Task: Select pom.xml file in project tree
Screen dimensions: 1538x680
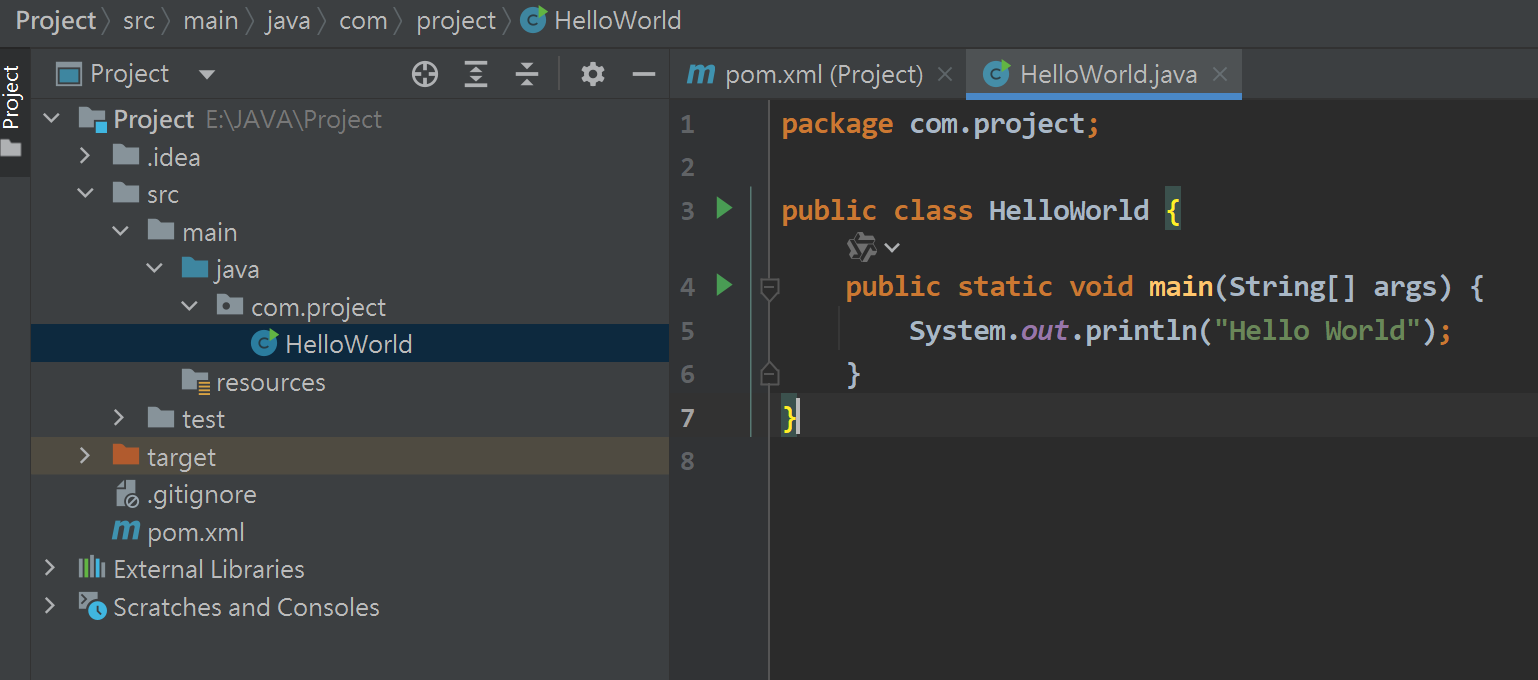Action: 196,532
